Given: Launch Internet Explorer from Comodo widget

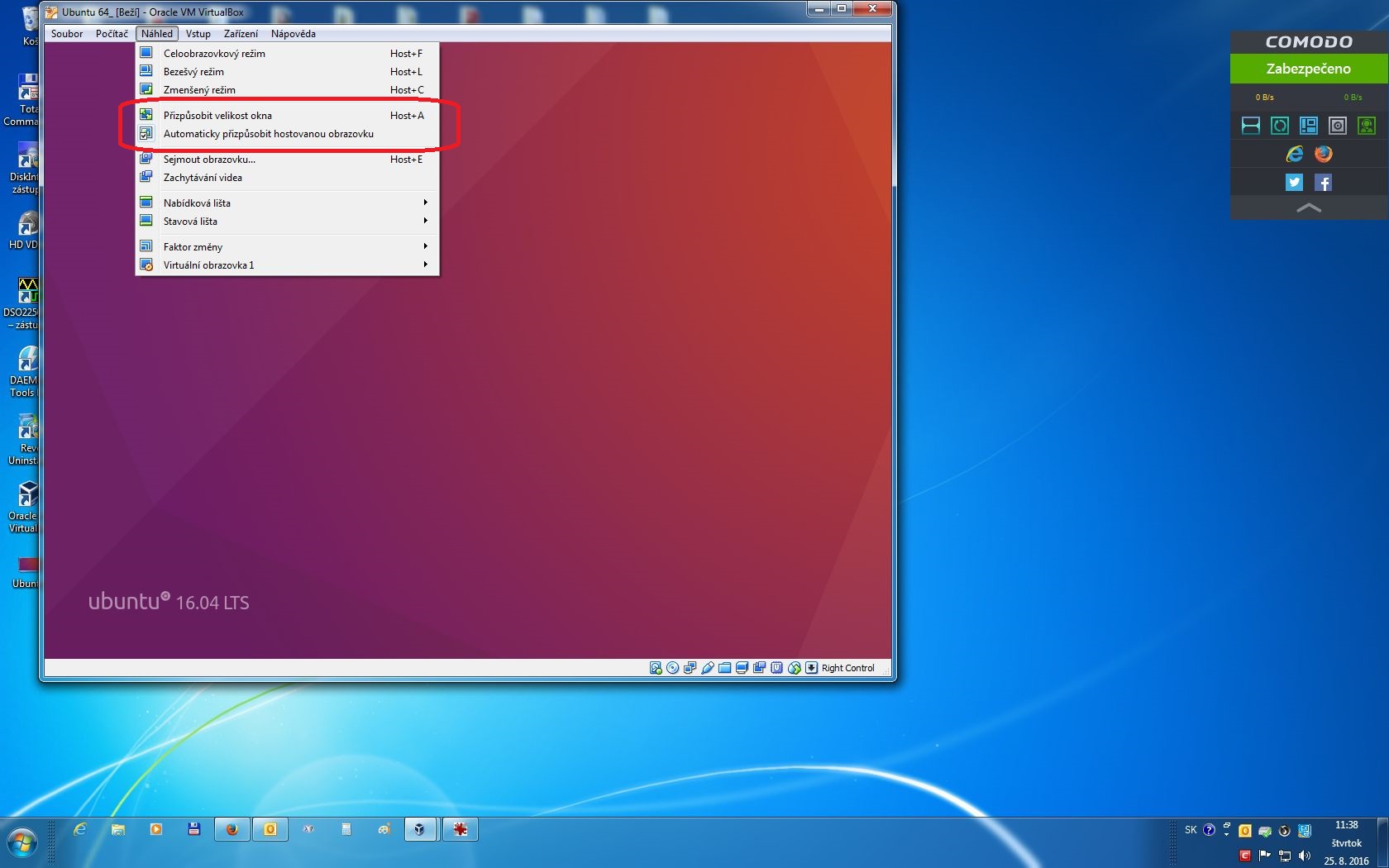Looking at the screenshot, I should [x=1295, y=154].
